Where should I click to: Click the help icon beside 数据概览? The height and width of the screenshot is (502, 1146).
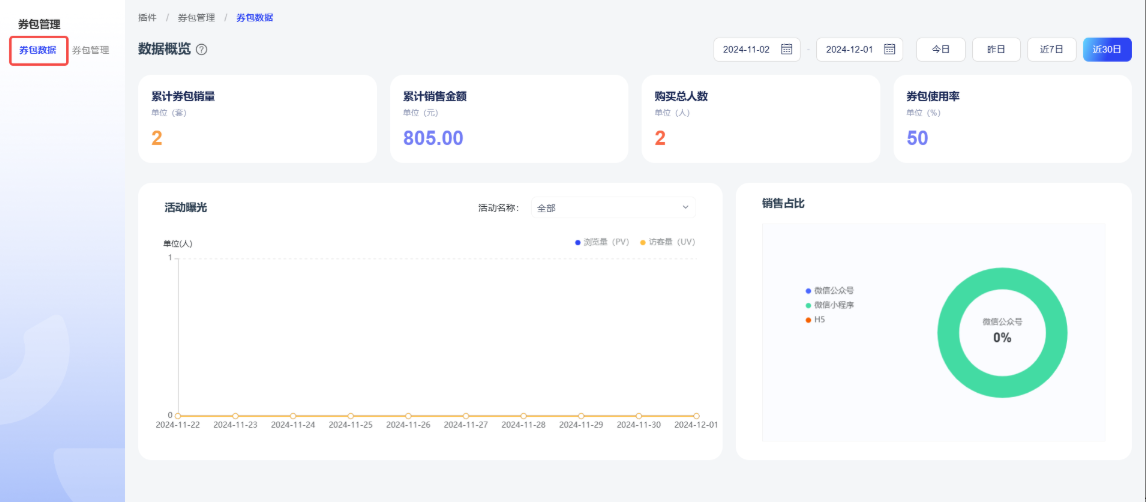(x=202, y=49)
